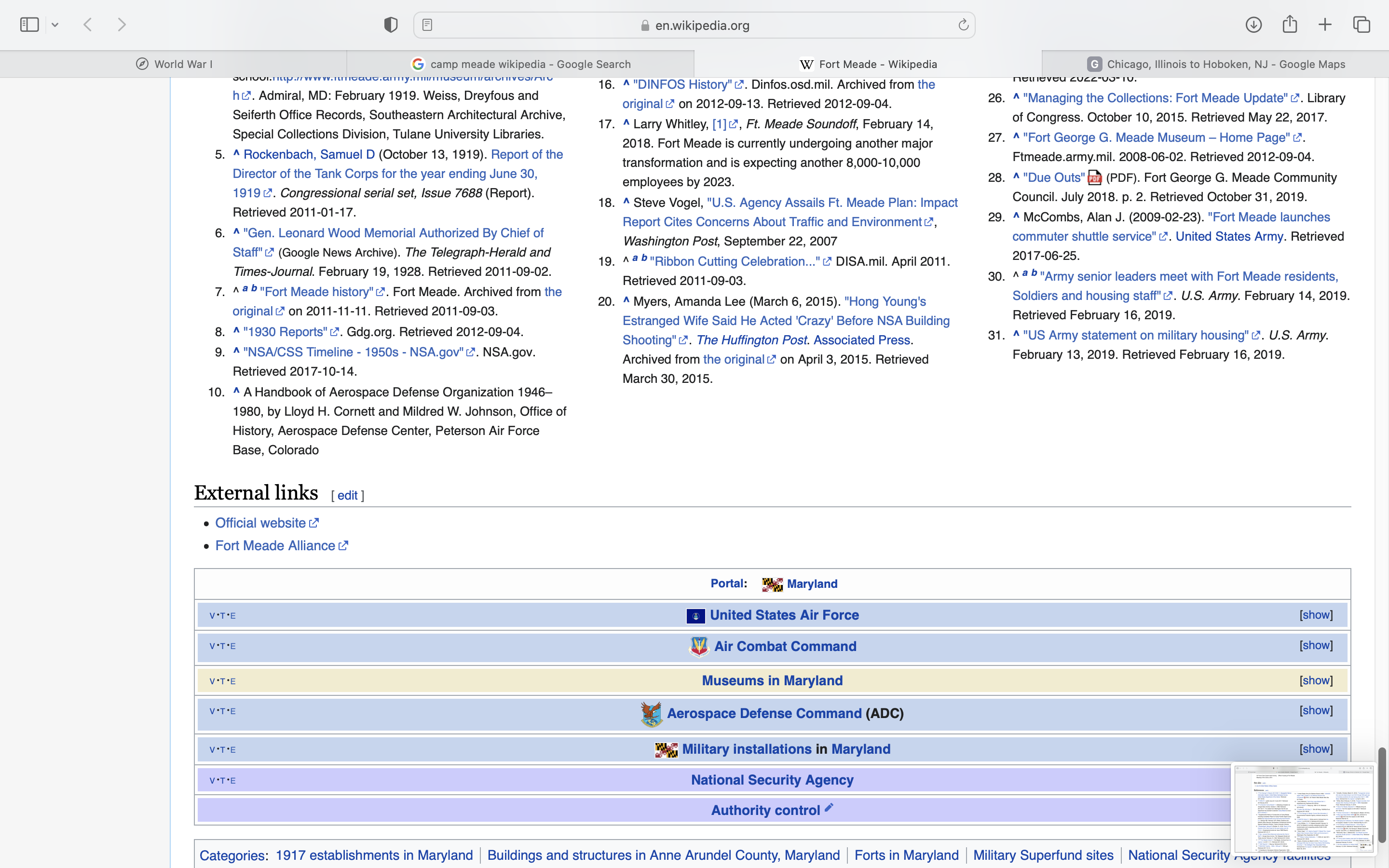1389x868 pixels.
Task: Open the sidebar options dropdown chevron
Action: [55, 25]
